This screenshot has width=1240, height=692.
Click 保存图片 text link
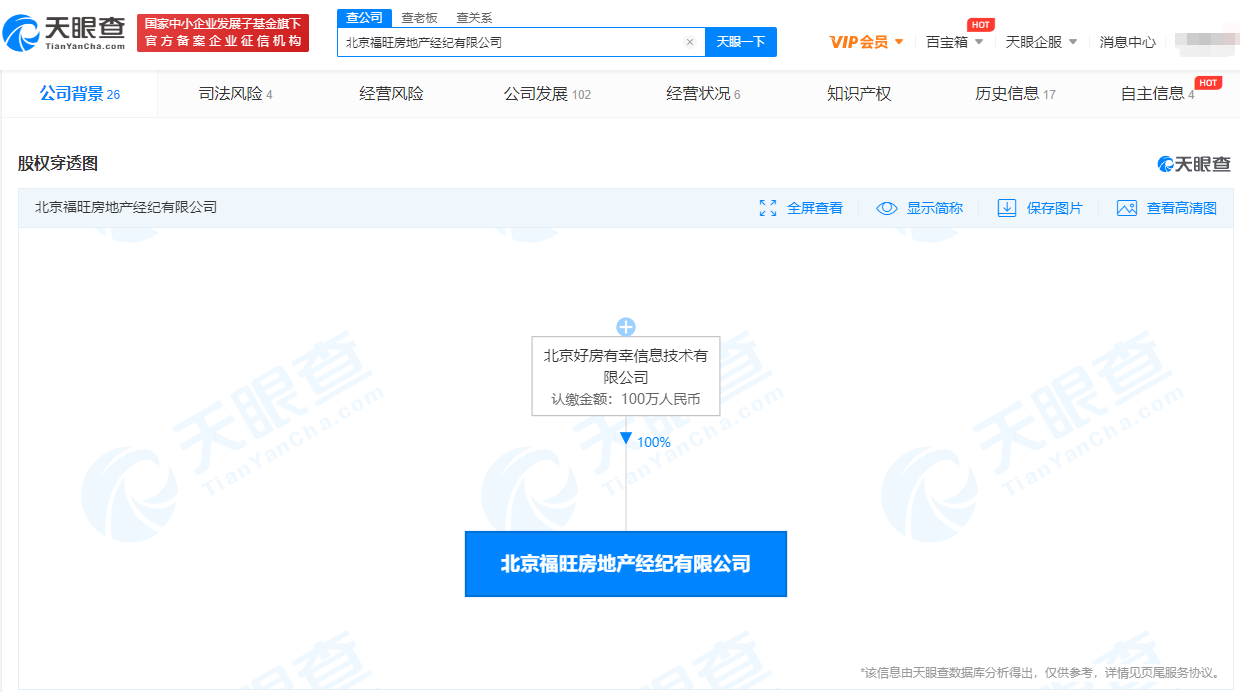1055,208
